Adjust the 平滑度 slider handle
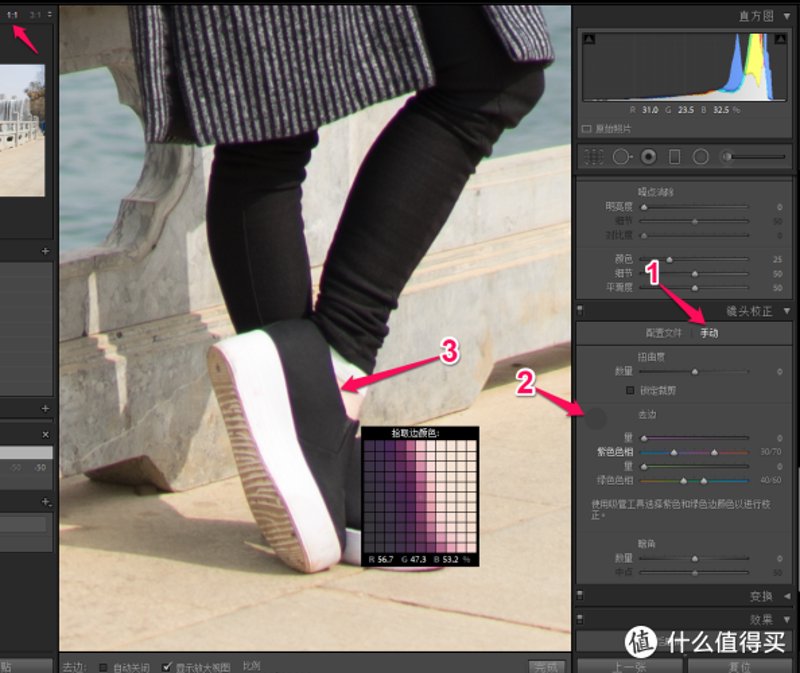800x673 pixels. tap(694, 288)
